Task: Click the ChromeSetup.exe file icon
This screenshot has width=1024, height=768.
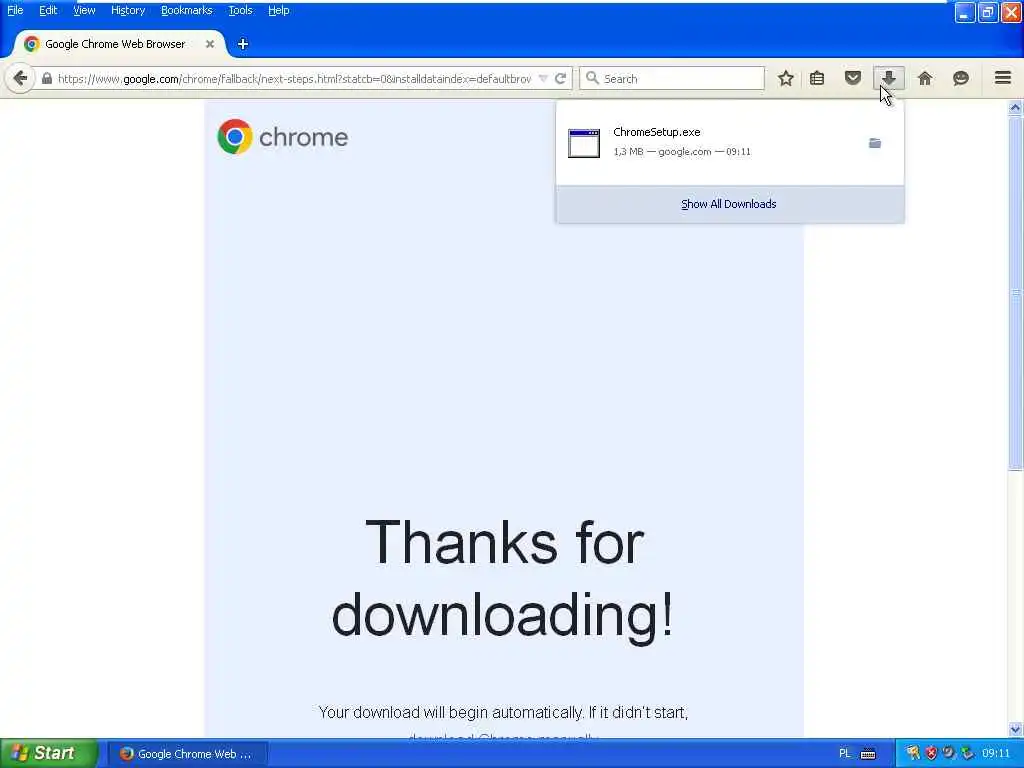Action: [584, 143]
